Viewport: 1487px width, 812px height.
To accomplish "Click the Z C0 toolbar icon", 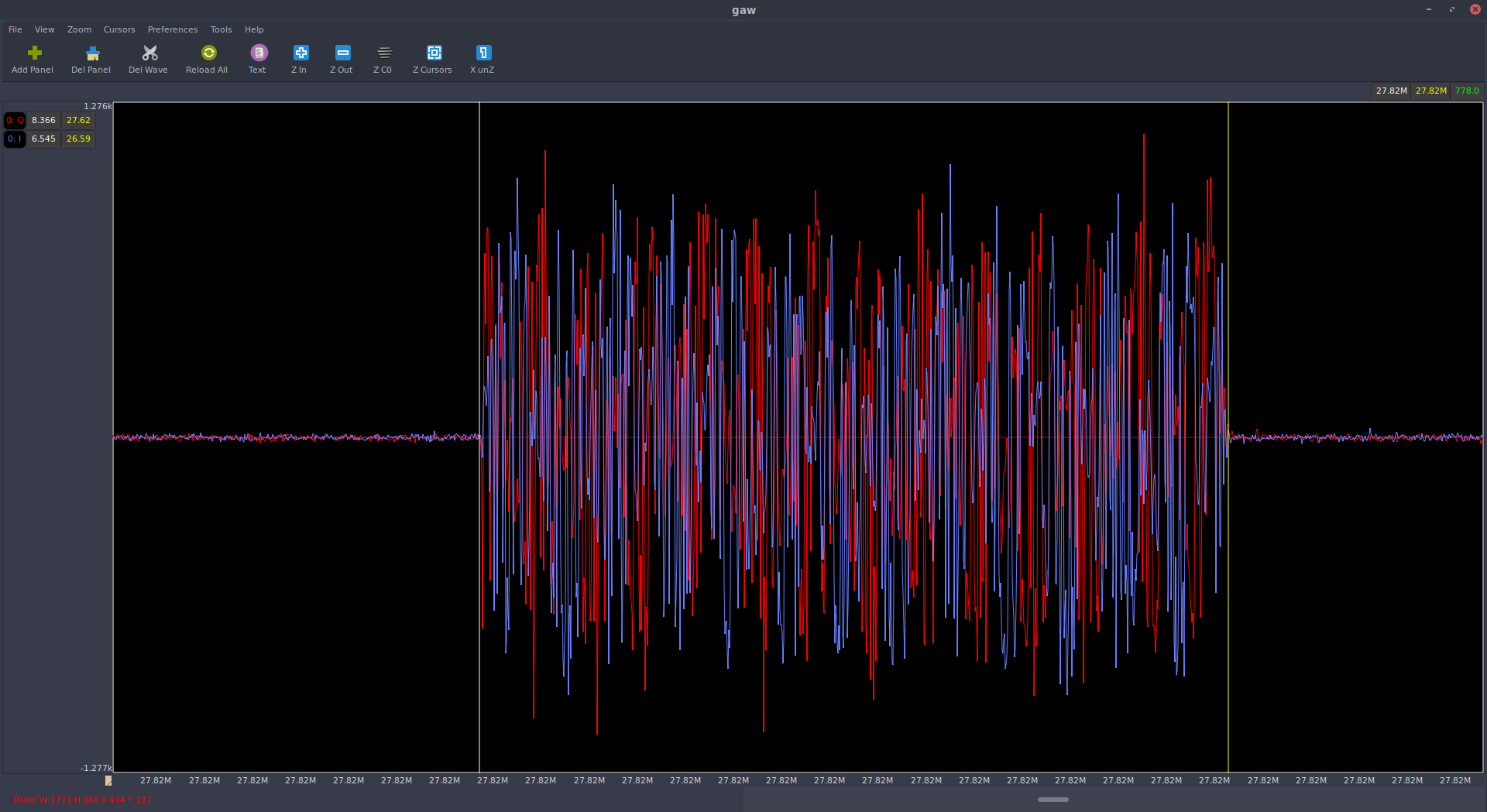I will tap(384, 53).
